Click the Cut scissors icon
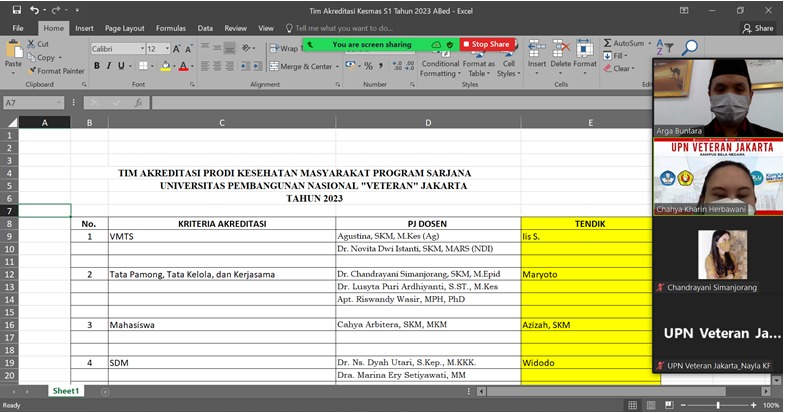Screen dimensions: 787x413 coord(31,44)
